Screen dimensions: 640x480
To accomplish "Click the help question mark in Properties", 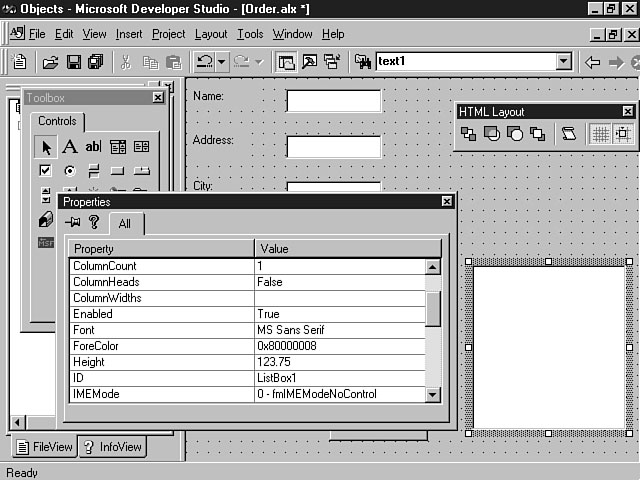I will tap(94, 222).
